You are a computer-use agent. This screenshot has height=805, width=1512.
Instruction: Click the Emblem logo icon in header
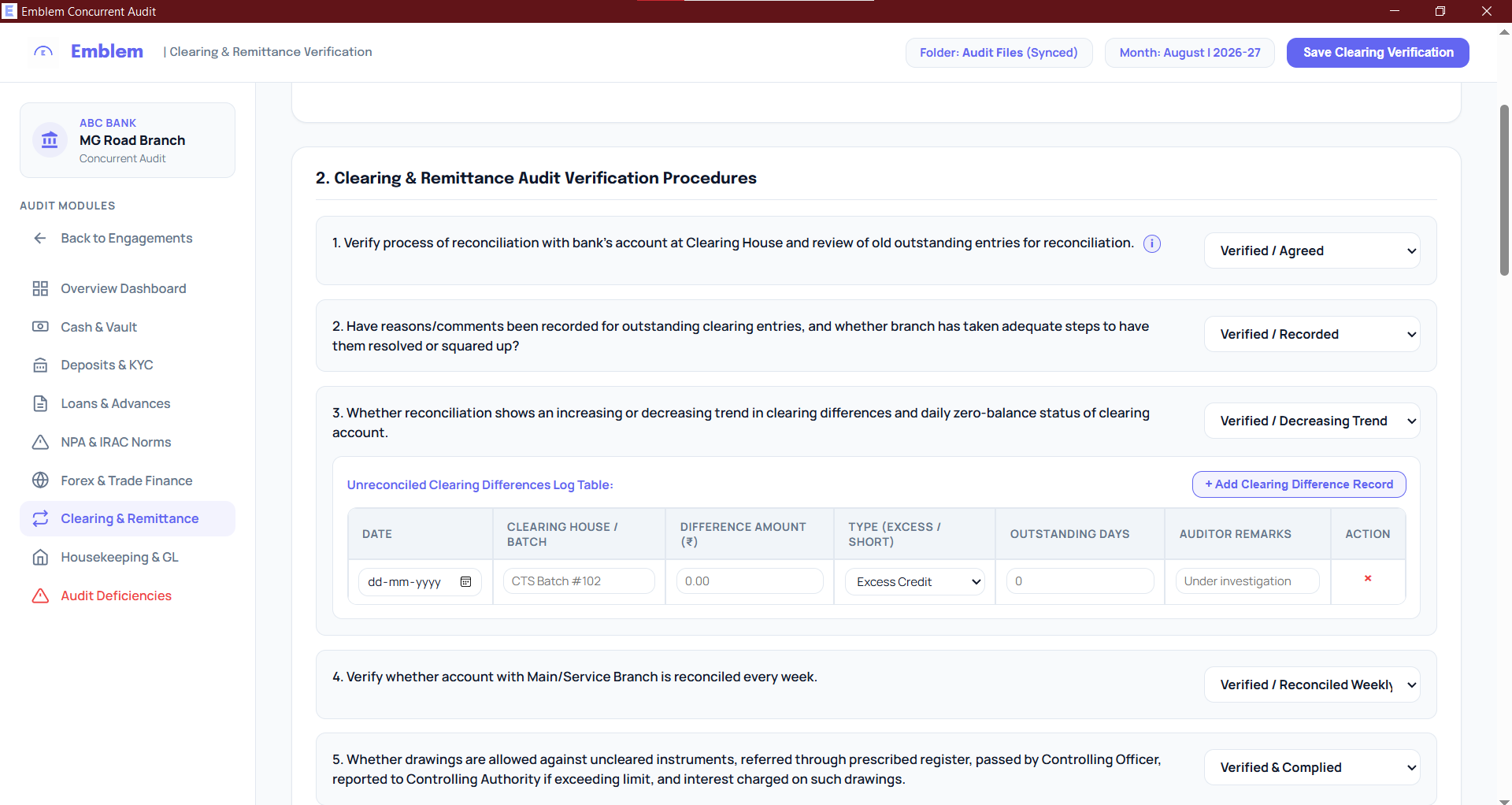43,52
